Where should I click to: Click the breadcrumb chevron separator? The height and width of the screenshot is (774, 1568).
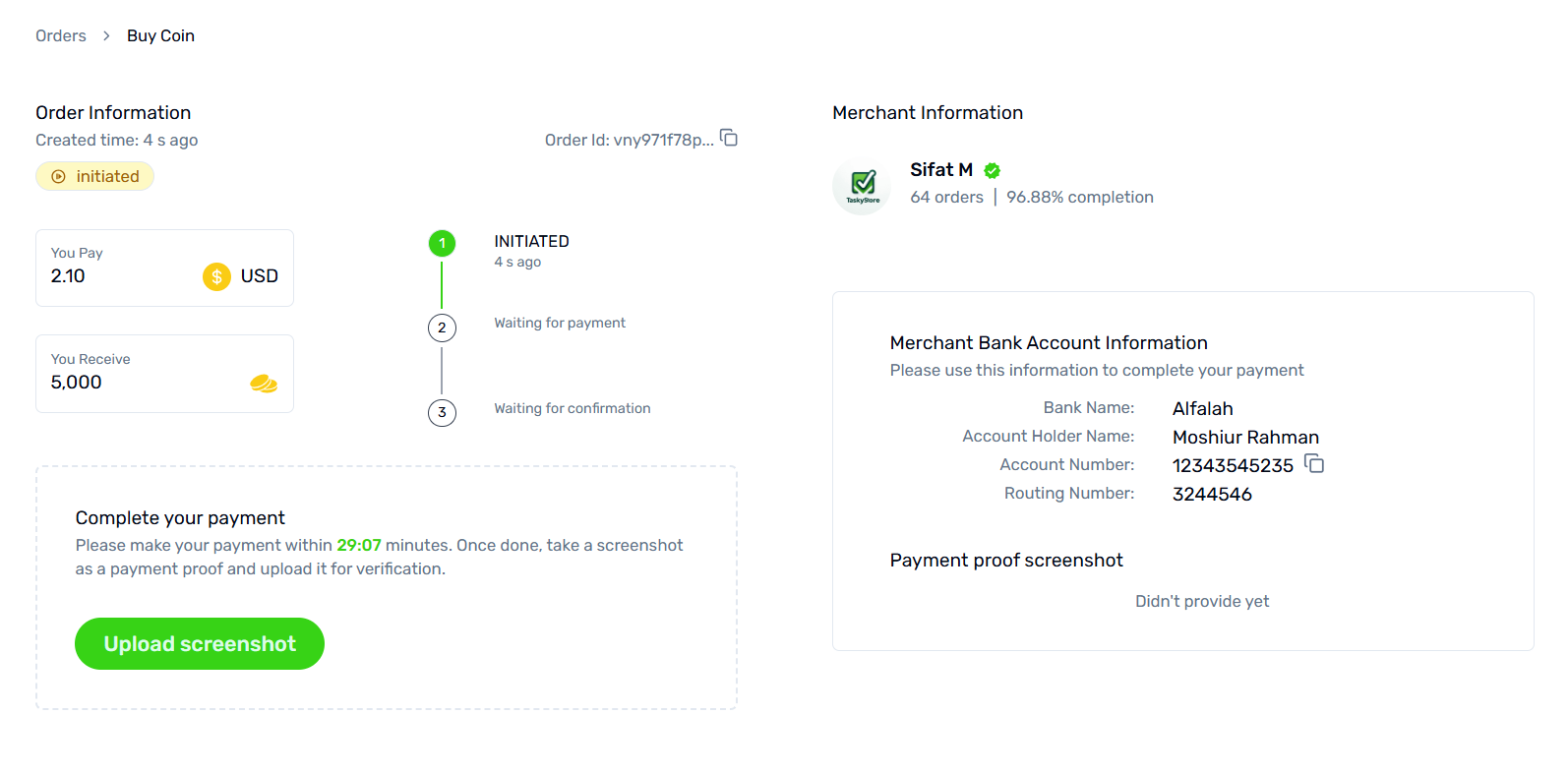(106, 35)
